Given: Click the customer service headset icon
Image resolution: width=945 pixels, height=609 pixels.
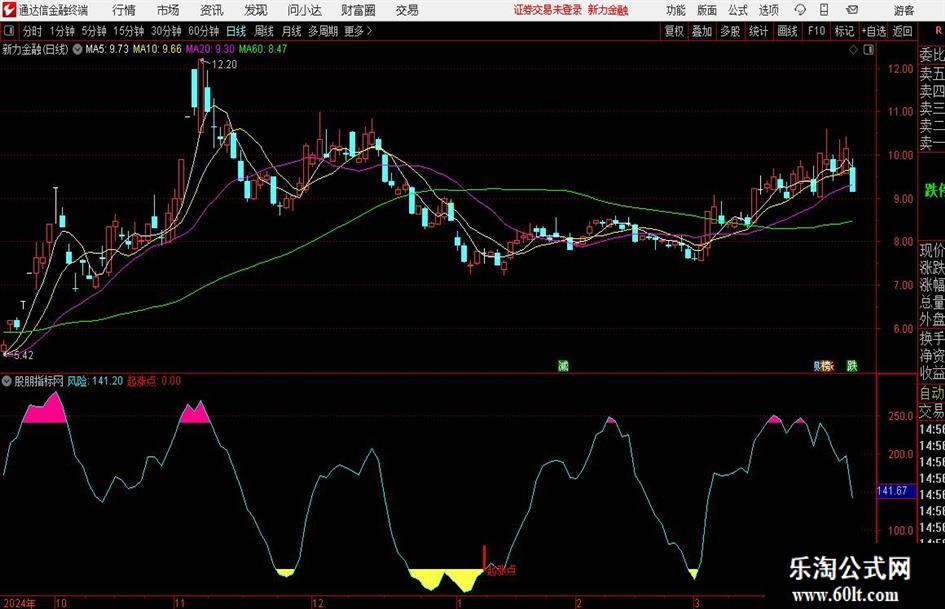Looking at the screenshot, I should click(800, 10).
